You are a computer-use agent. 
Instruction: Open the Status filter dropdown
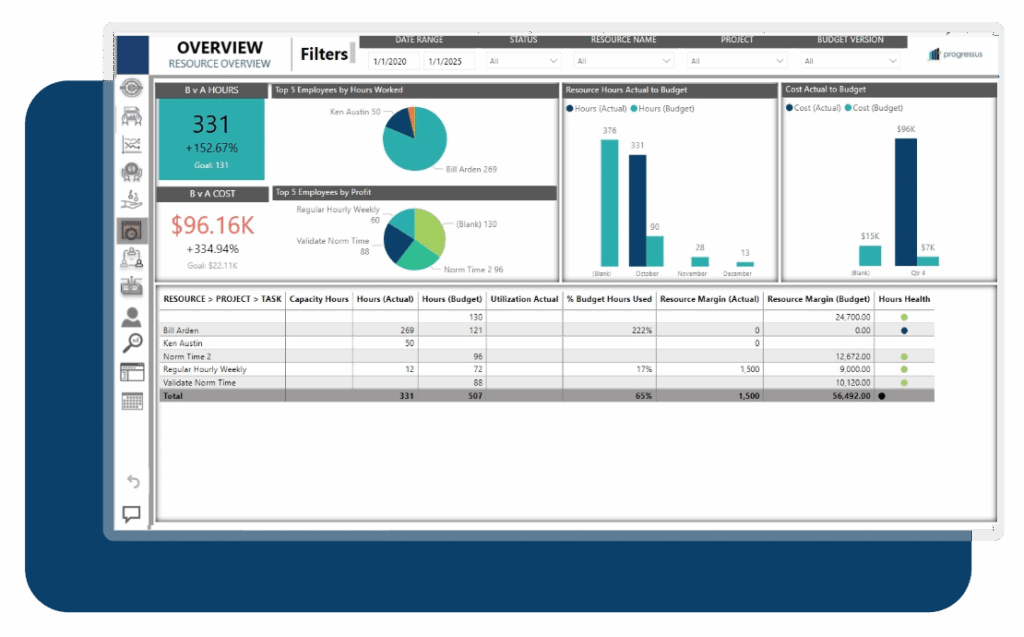523,61
